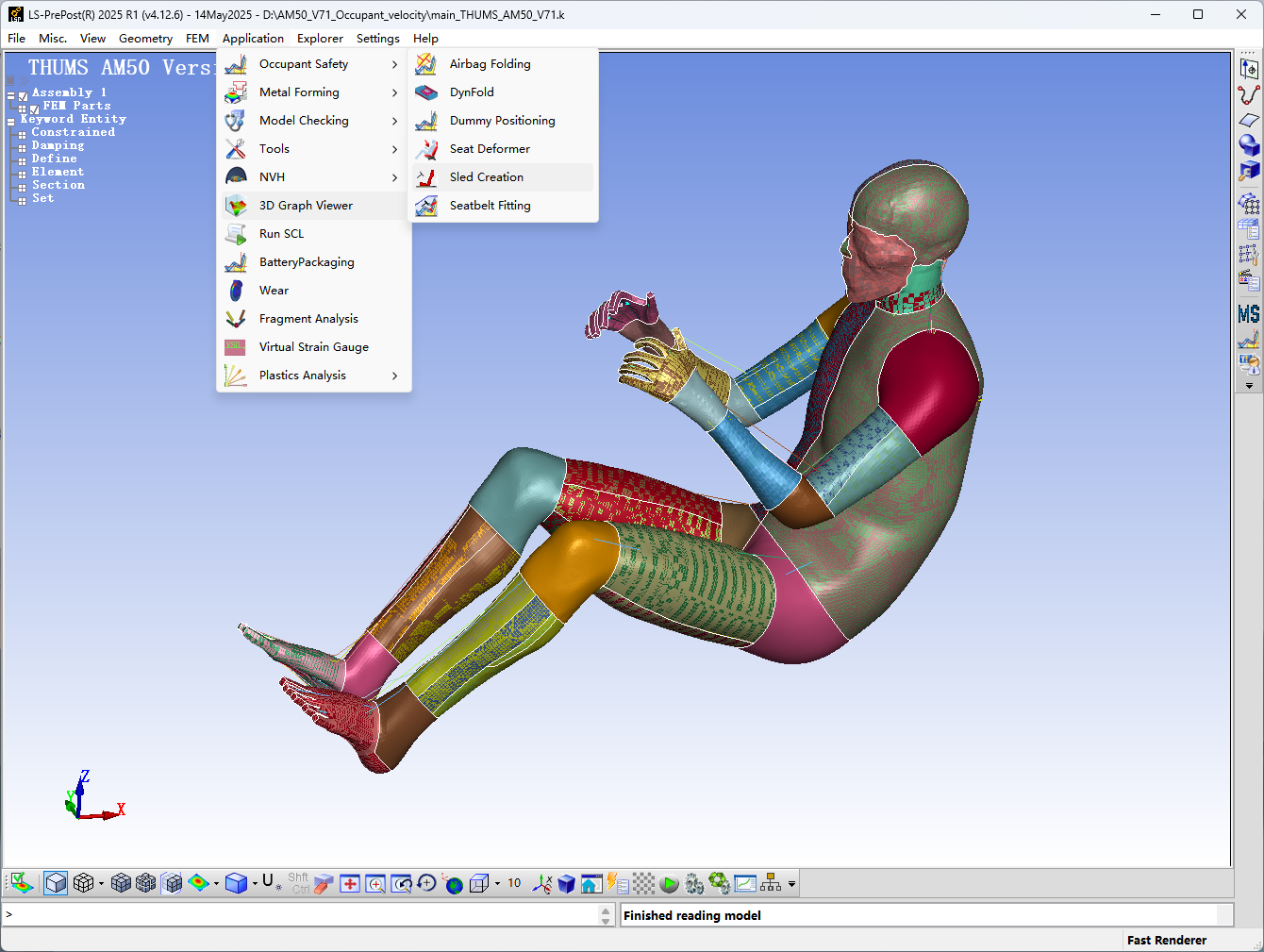Click the globe icon in bottom toolbar
This screenshot has height=952, width=1264.
click(454, 884)
